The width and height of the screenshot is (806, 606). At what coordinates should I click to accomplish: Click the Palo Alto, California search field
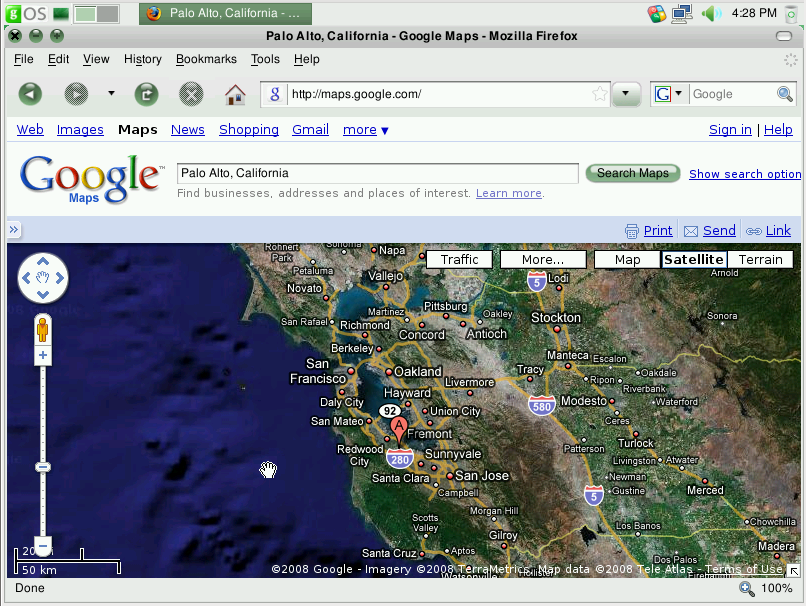click(x=378, y=173)
